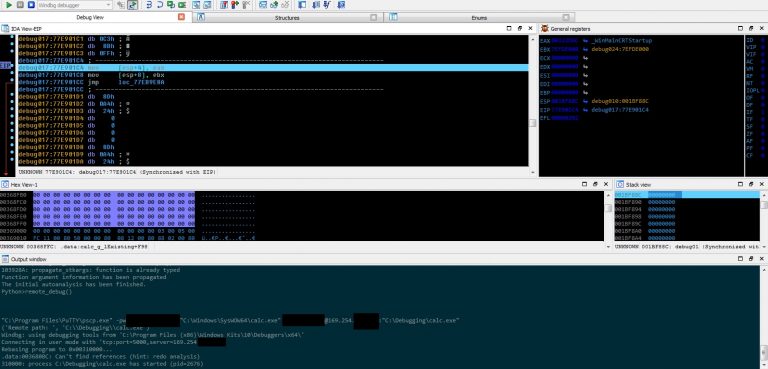Click the Step into toolbar icon
768x369 pixels.
[149, 5]
